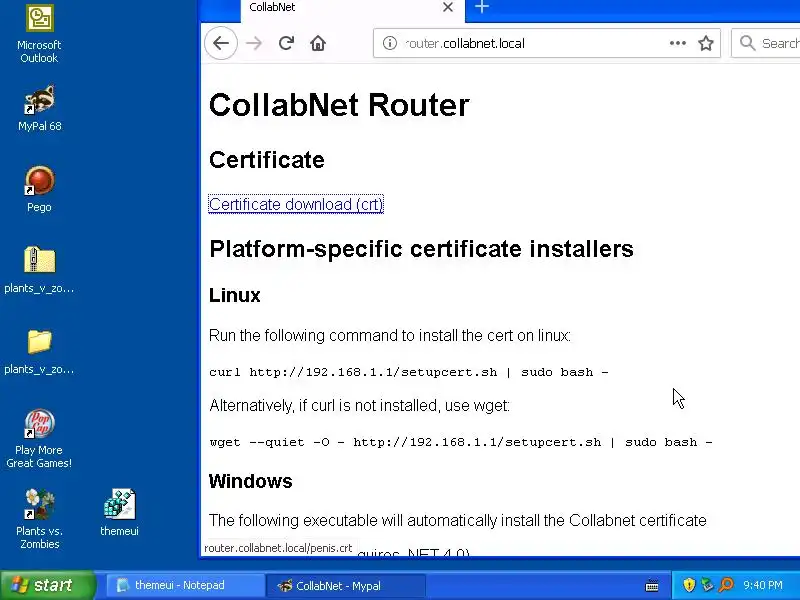Click the wget --quiet setupcert.sh command line

click(x=461, y=442)
